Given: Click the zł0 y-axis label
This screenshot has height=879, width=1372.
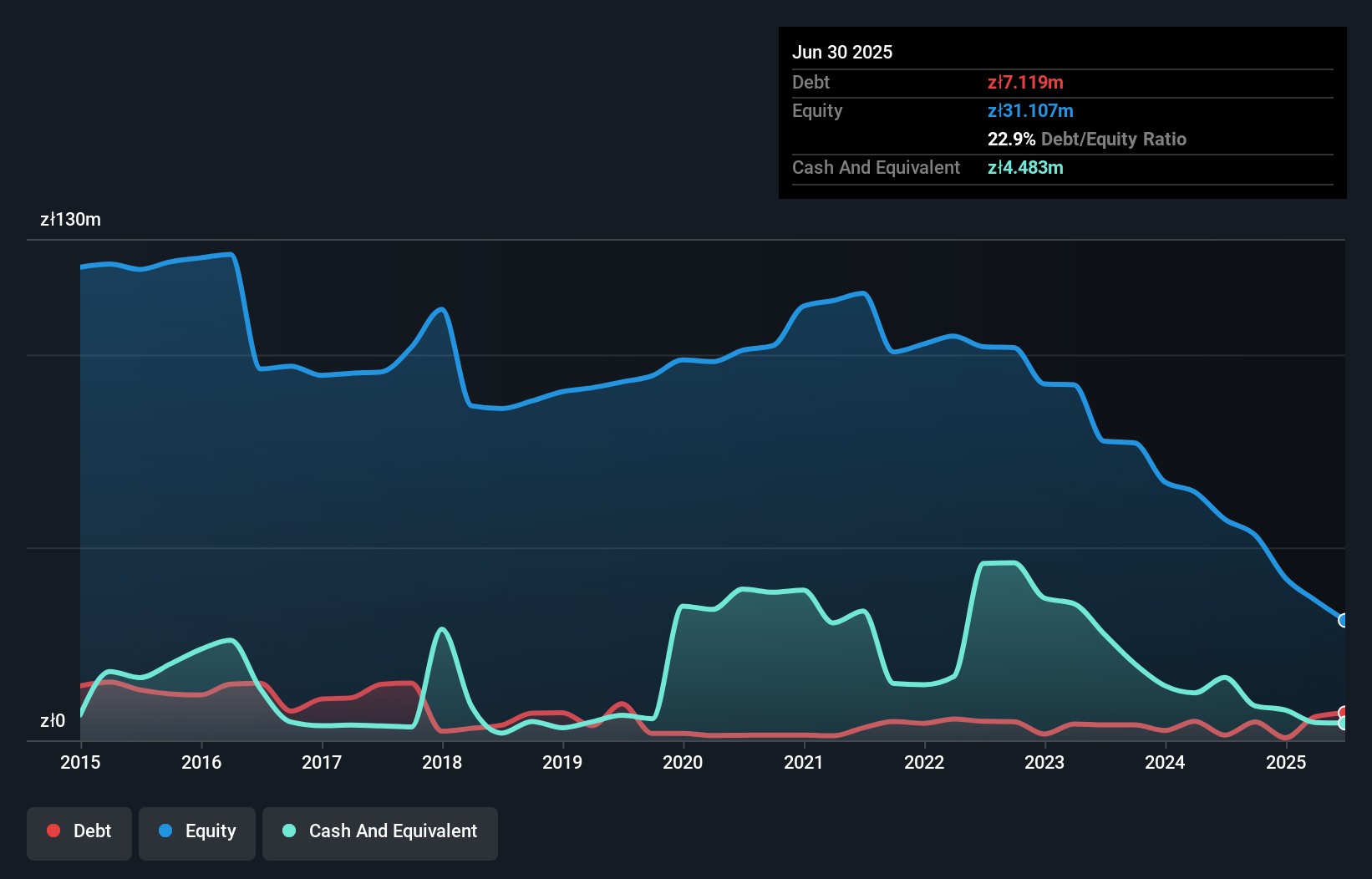Looking at the screenshot, I should (x=53, y=720).
